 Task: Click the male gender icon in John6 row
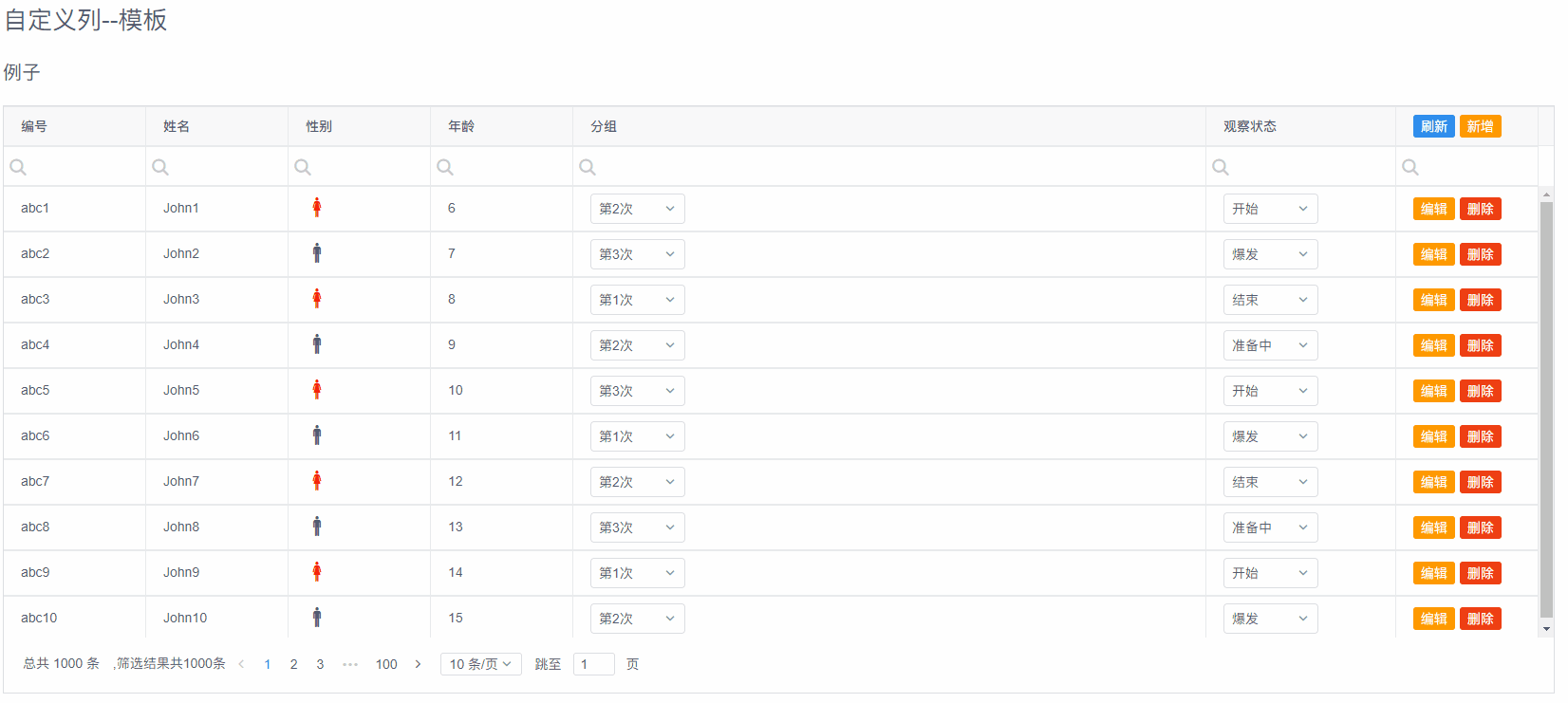tap(317, 435)
